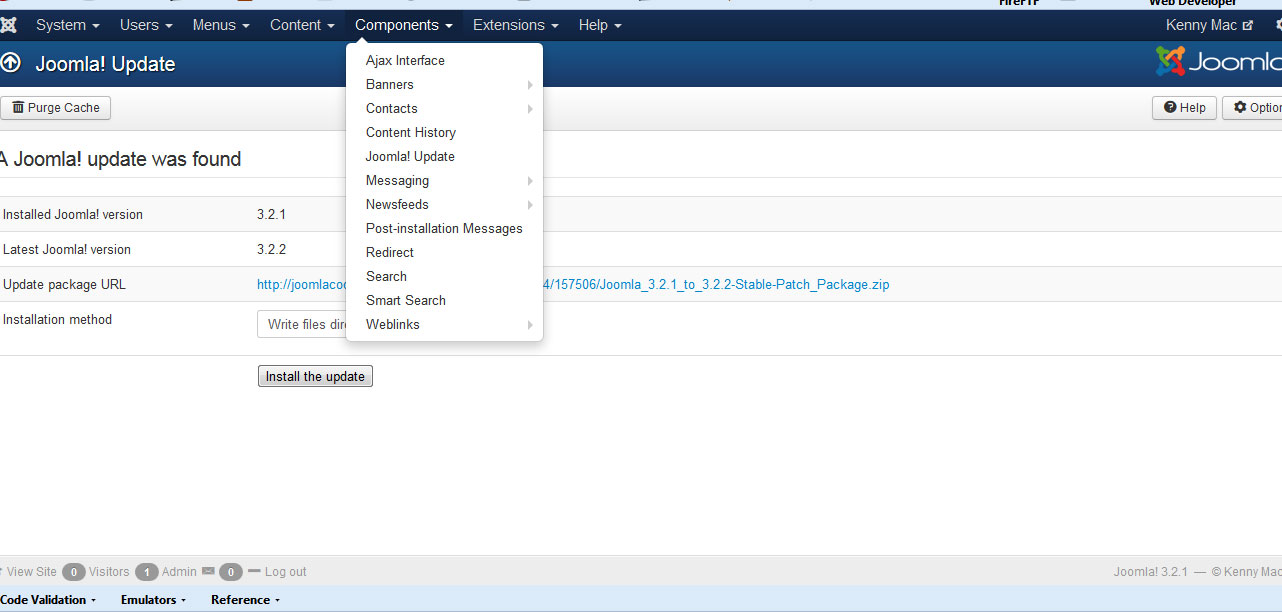Click the "Installed Joomla! version" label
This screenshot has height=612, width=1282.
pos(73,214)
